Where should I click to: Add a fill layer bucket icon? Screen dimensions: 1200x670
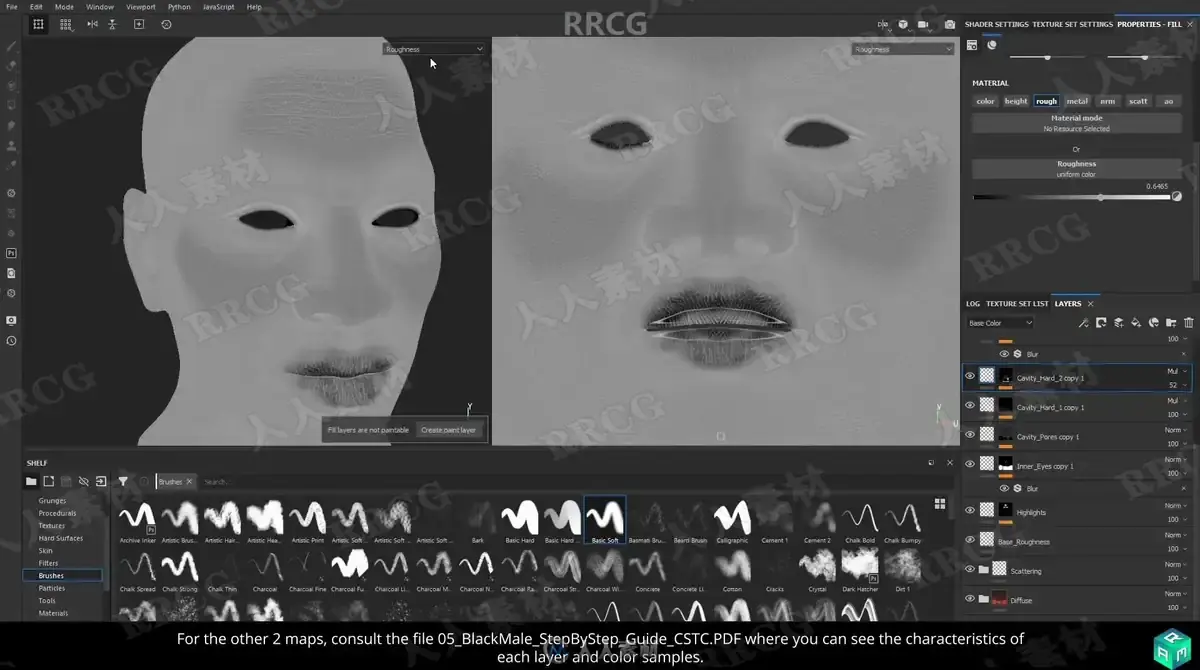(1136, 323)
